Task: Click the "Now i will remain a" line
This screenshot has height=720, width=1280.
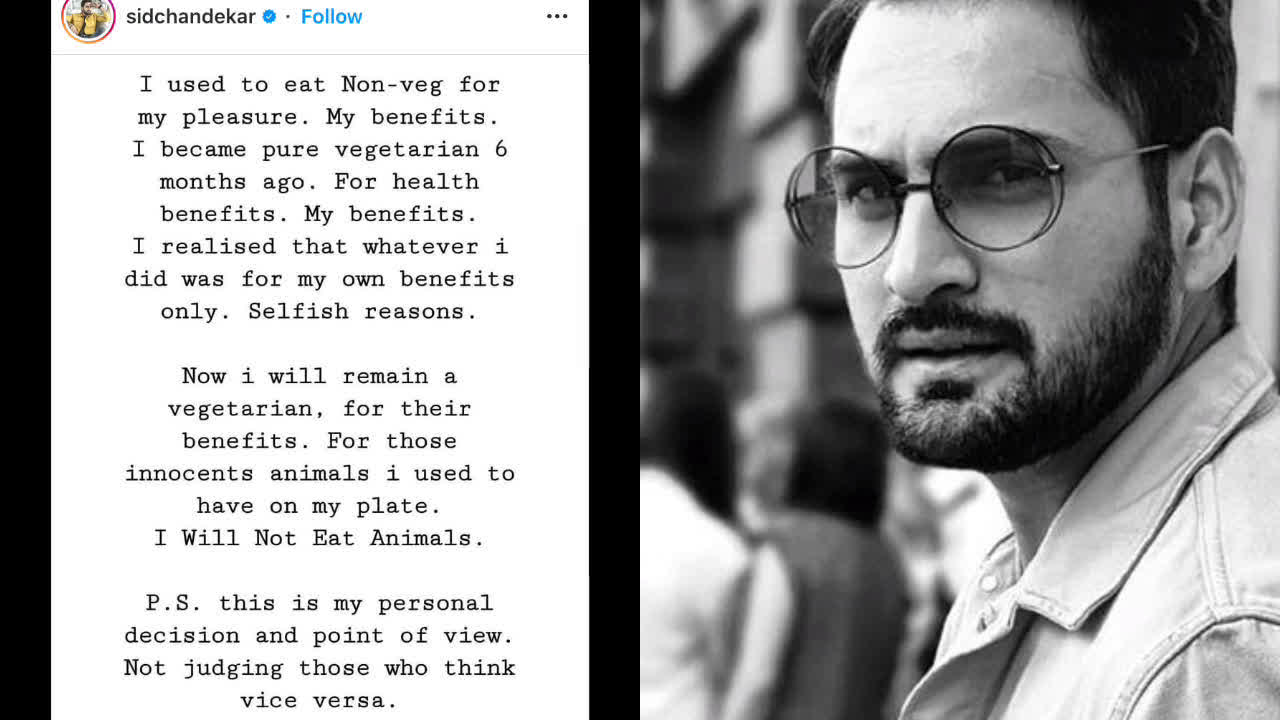Action: pyautogui.click(x=319, y=376)
